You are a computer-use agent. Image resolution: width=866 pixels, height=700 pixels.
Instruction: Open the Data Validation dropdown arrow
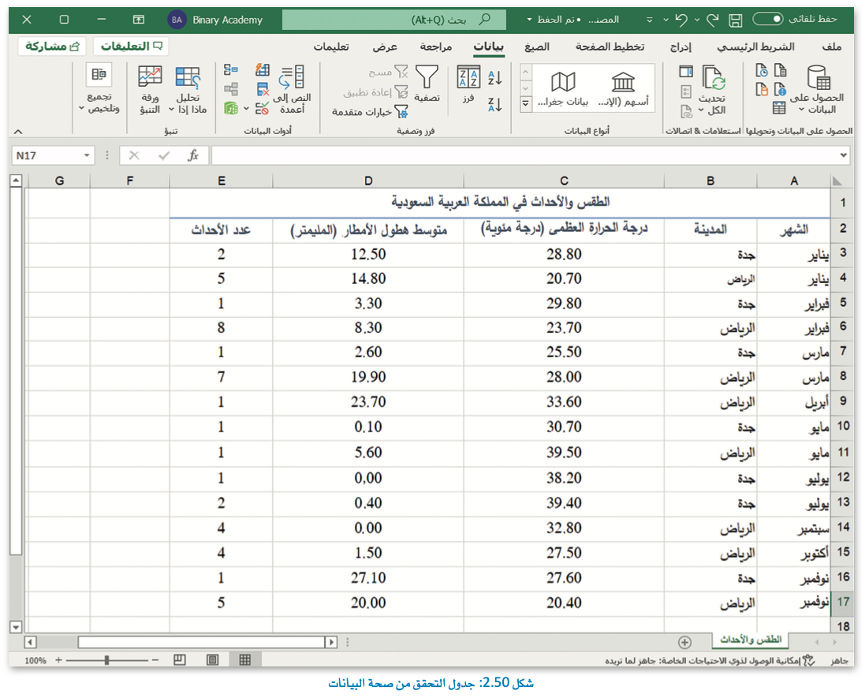click(x=246, y=109)
